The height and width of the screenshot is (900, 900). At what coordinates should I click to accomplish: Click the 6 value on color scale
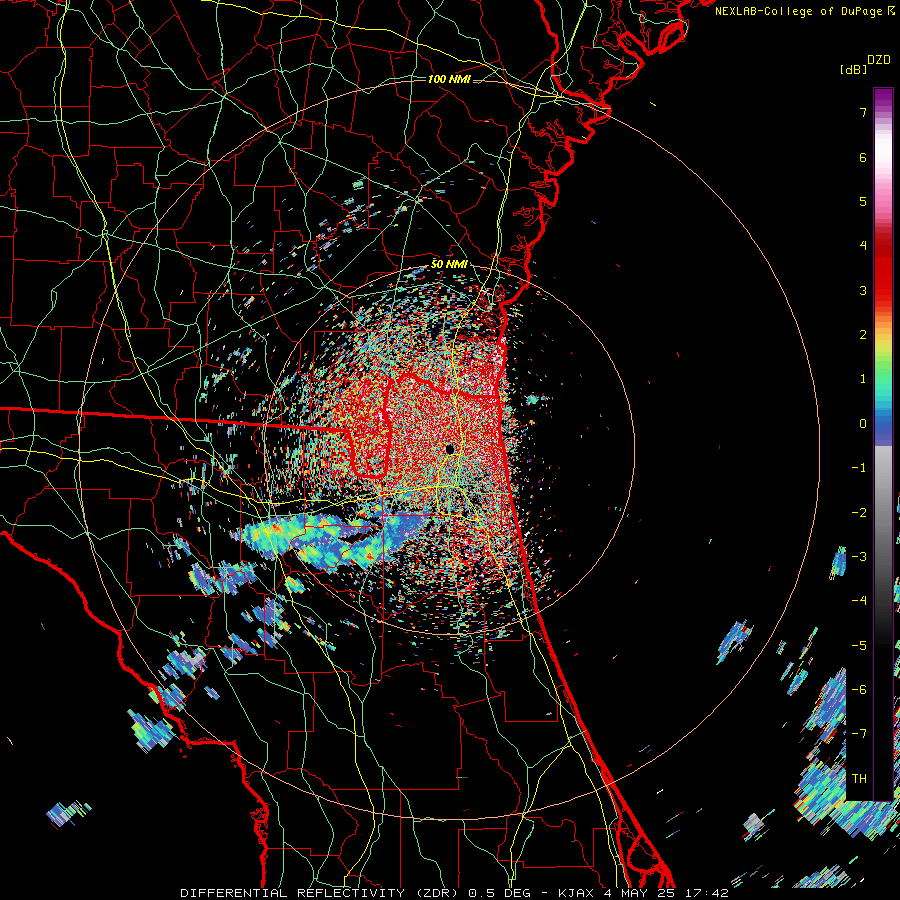tap(863, 157)
